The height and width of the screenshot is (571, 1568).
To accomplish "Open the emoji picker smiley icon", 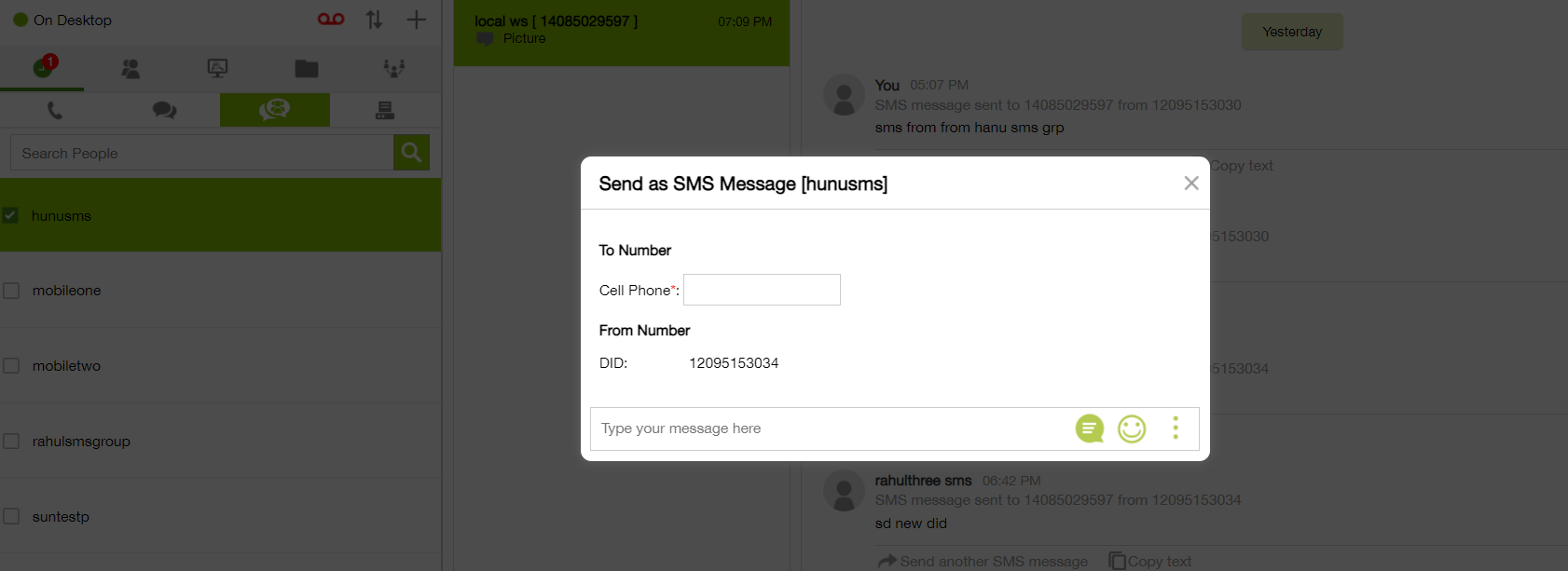I will [x=1132, y=428].
